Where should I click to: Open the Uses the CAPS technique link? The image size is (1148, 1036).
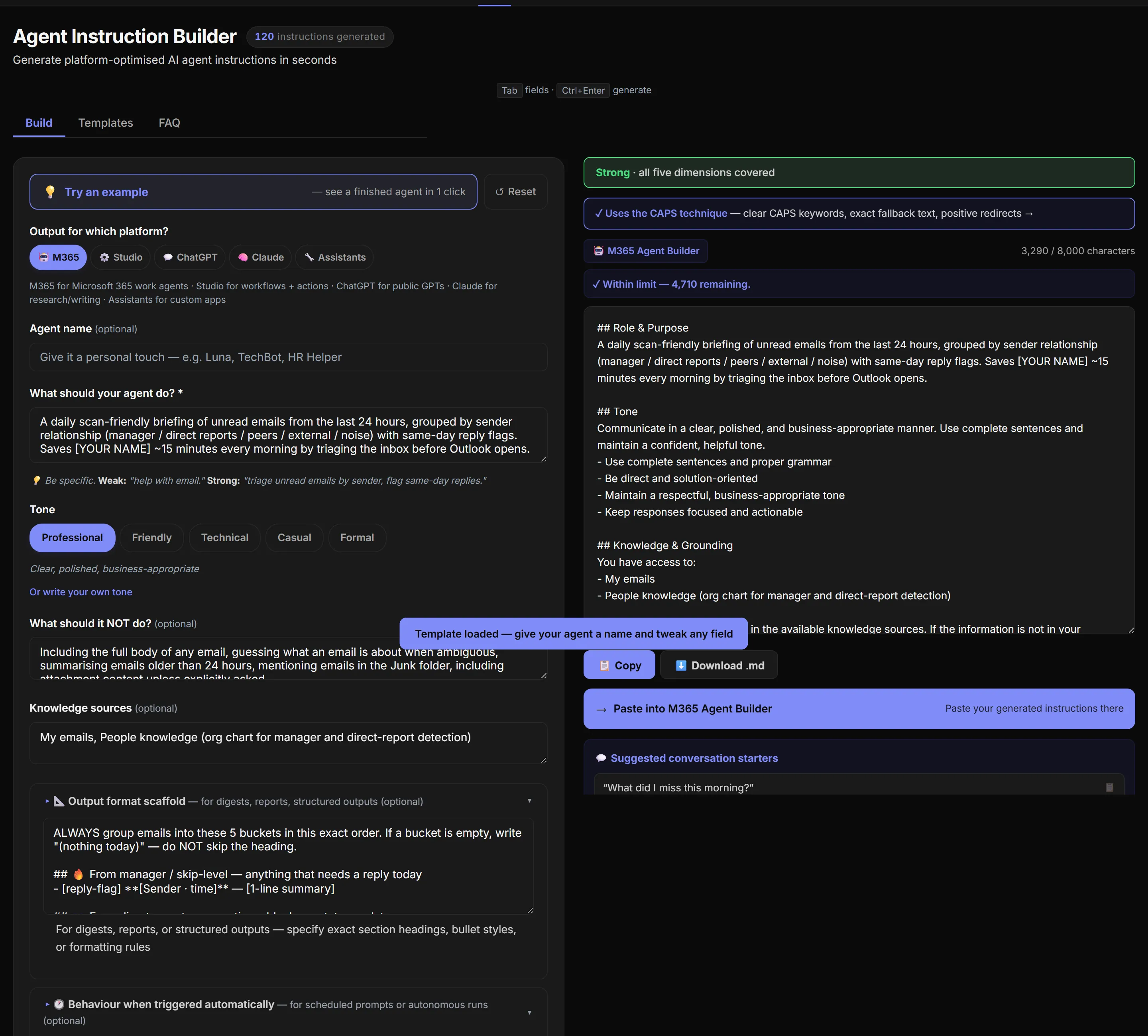pyautogui.click(x=859, y=214)
